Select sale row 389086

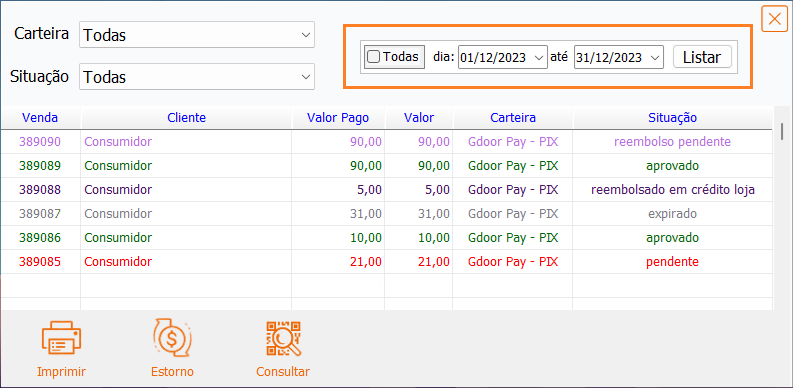pos(386,238)
